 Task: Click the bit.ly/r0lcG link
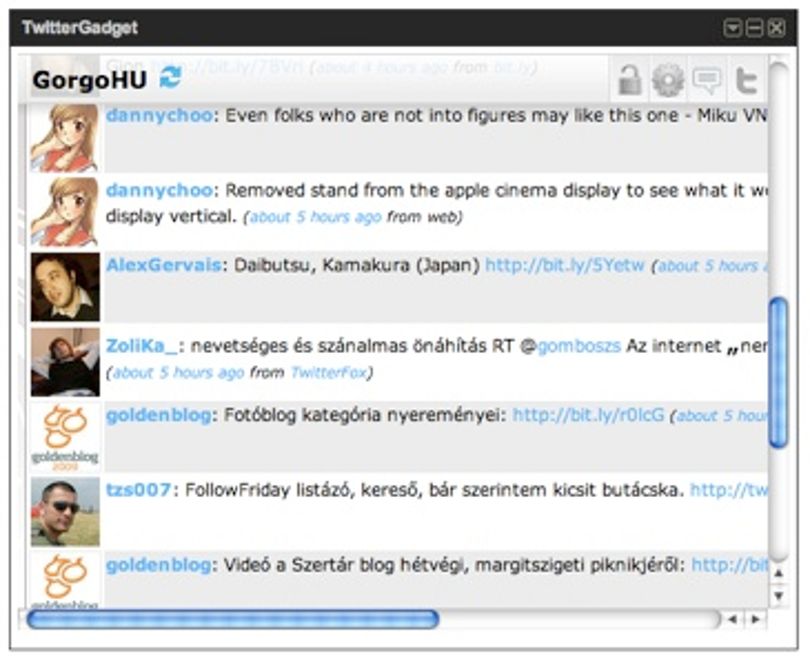click(x=588, y=415)
